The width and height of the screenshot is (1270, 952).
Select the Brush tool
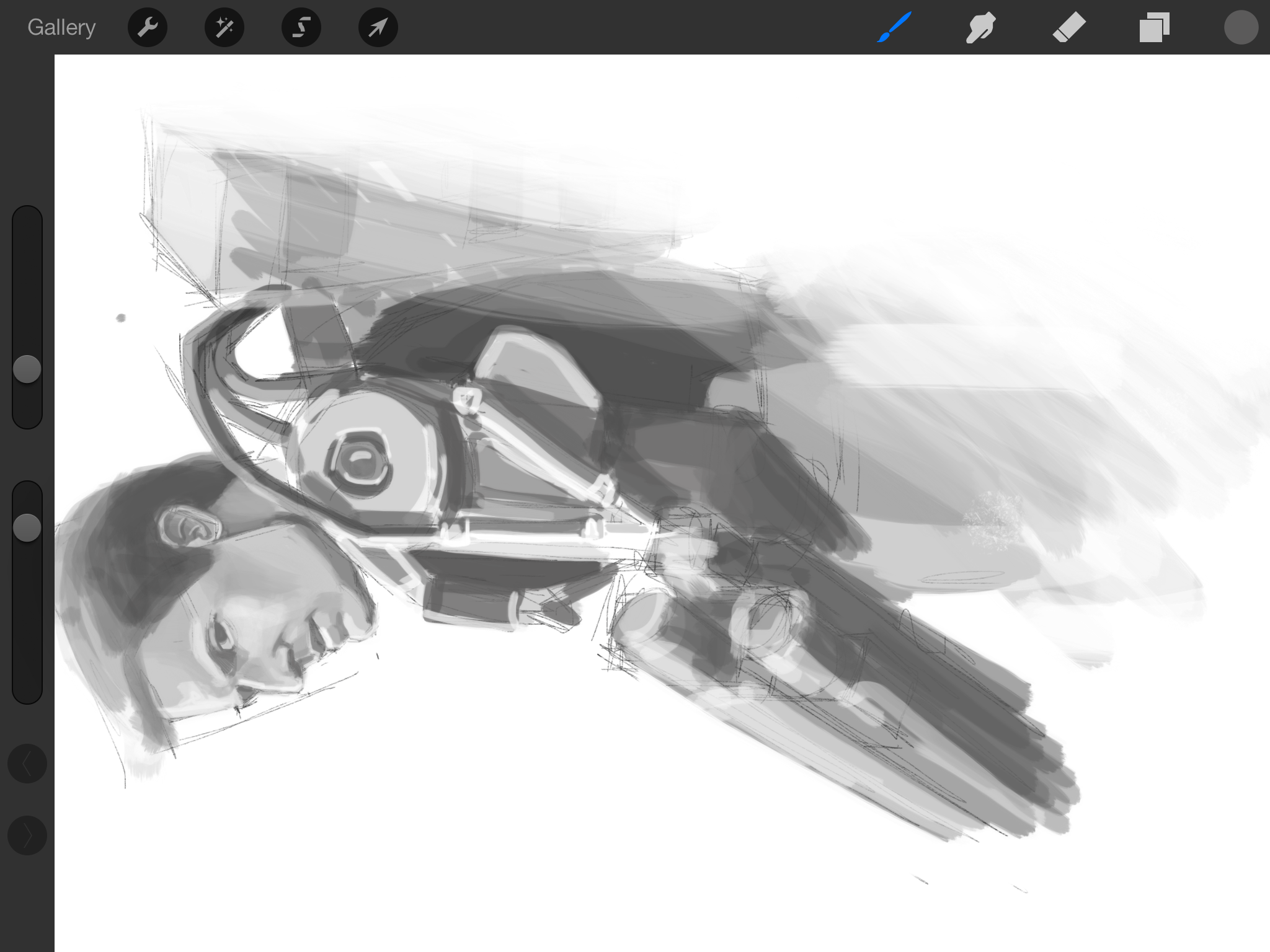point(894,27)
